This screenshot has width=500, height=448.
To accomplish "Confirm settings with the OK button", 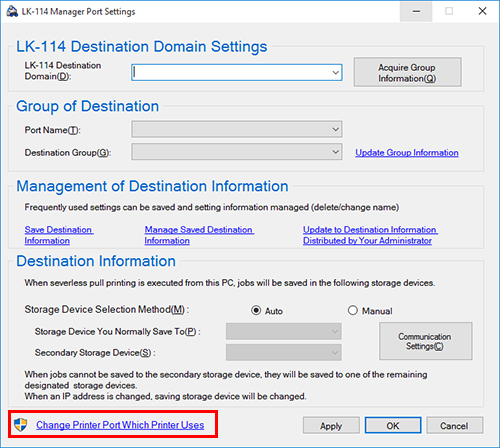I will (393, 425).
